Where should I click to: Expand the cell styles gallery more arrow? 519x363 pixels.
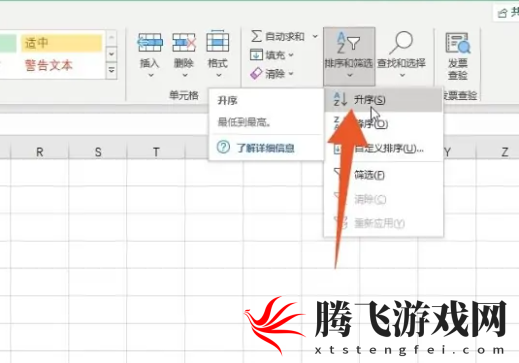pyautogui.click(x=112, y=70)
